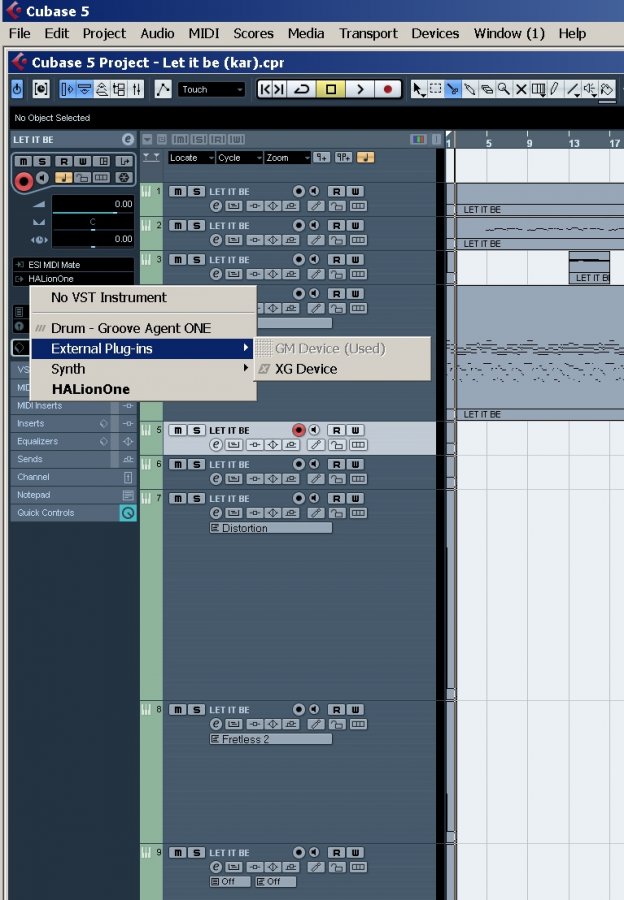Adjust the Inspector track delay slider
Image resolution: width=624 pixels, height=900 pixels.
(x=93, y=240)
